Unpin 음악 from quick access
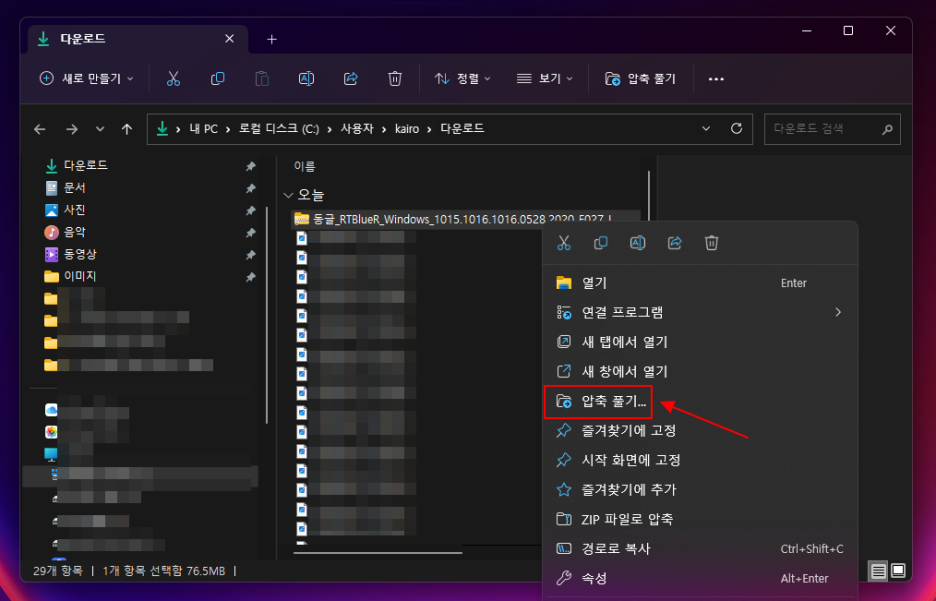 [x=251, y=232]
